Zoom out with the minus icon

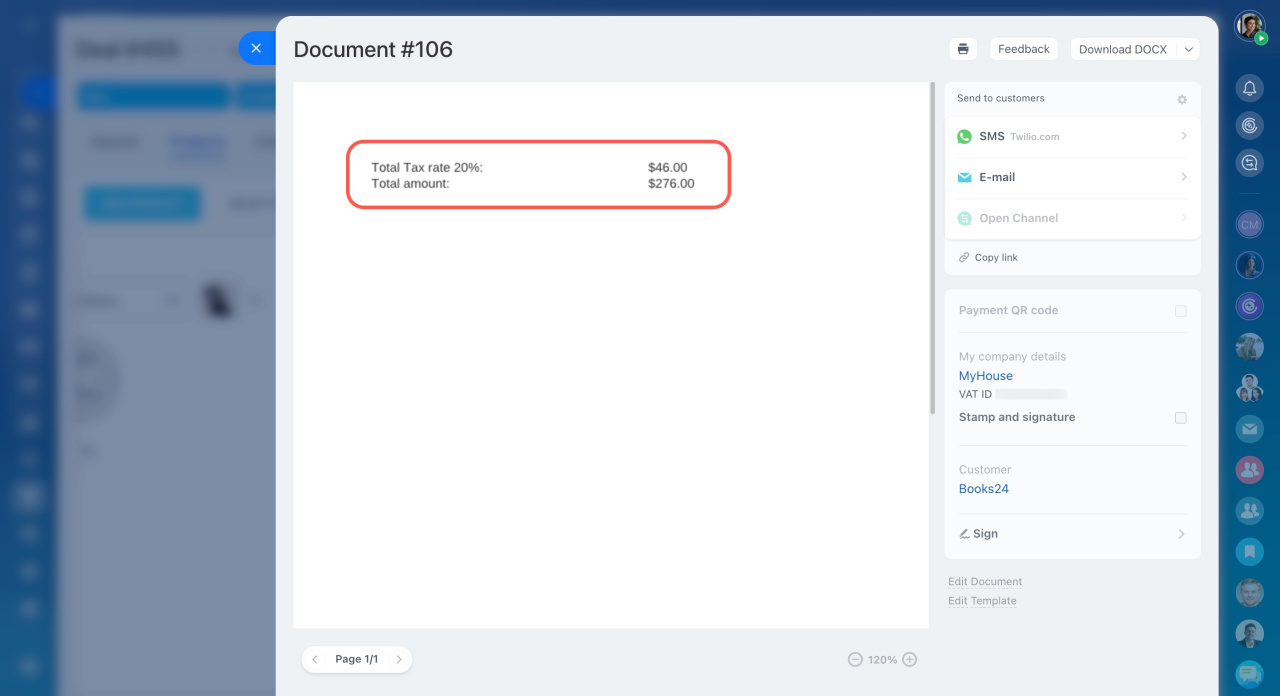(855, 659)
